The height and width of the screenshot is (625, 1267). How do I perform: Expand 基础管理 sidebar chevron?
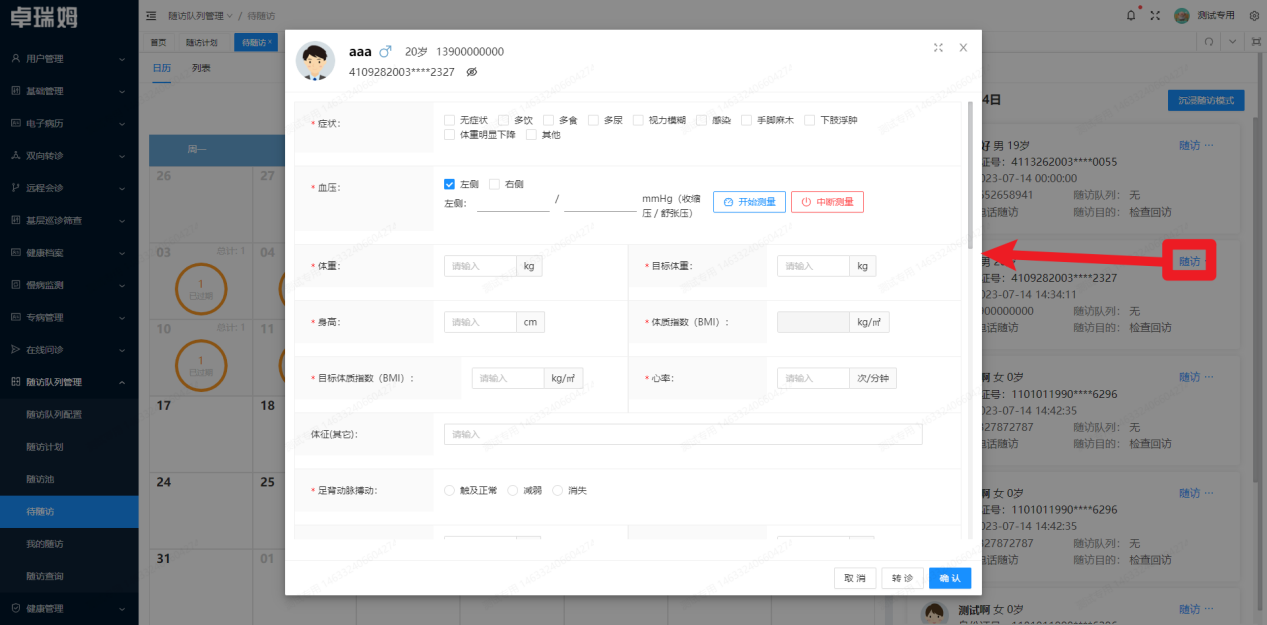click(x=122, y=90)
